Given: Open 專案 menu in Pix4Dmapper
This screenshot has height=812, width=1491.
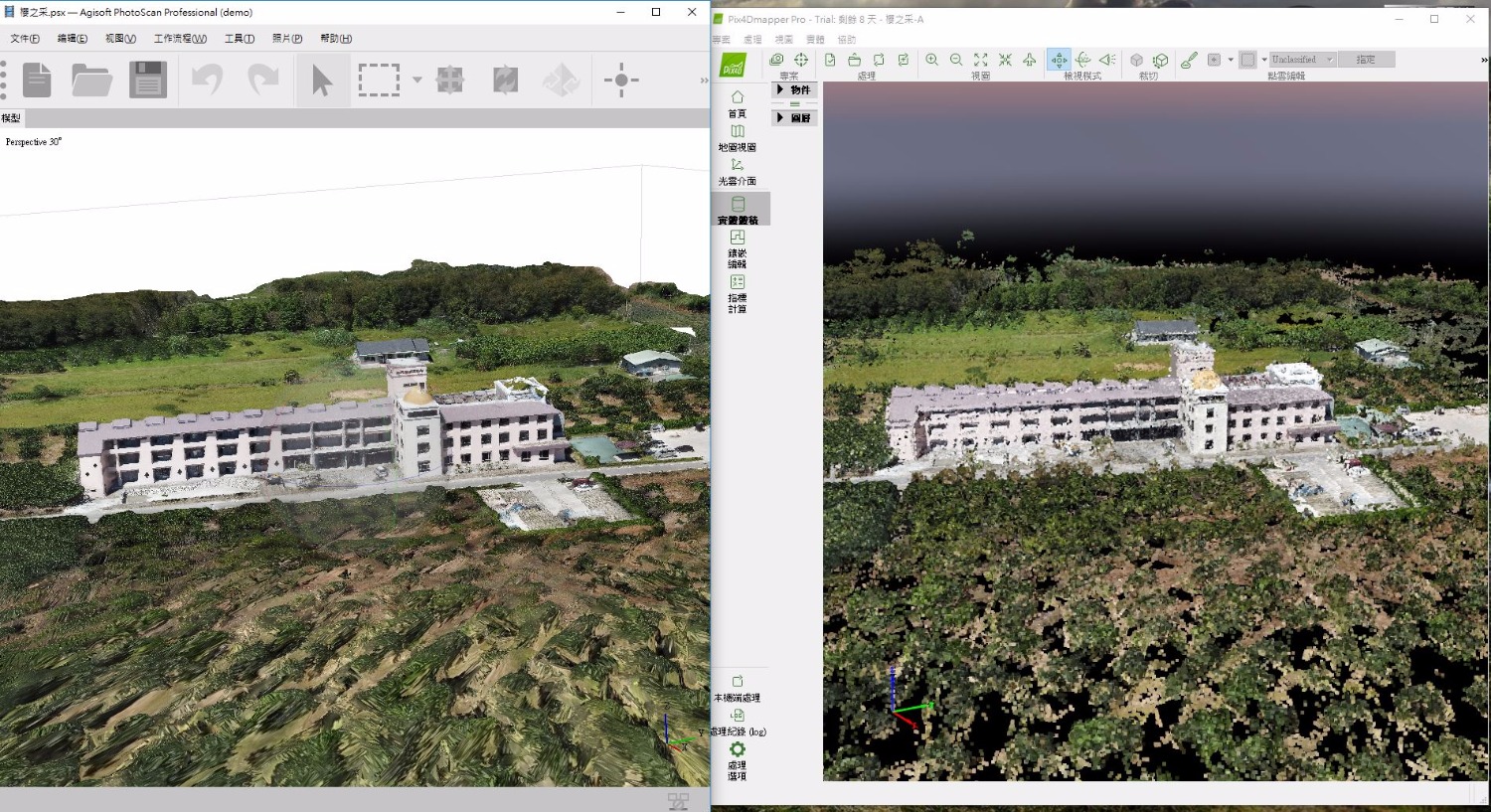Looking at the screenshot, I should (x=722, y=40).
